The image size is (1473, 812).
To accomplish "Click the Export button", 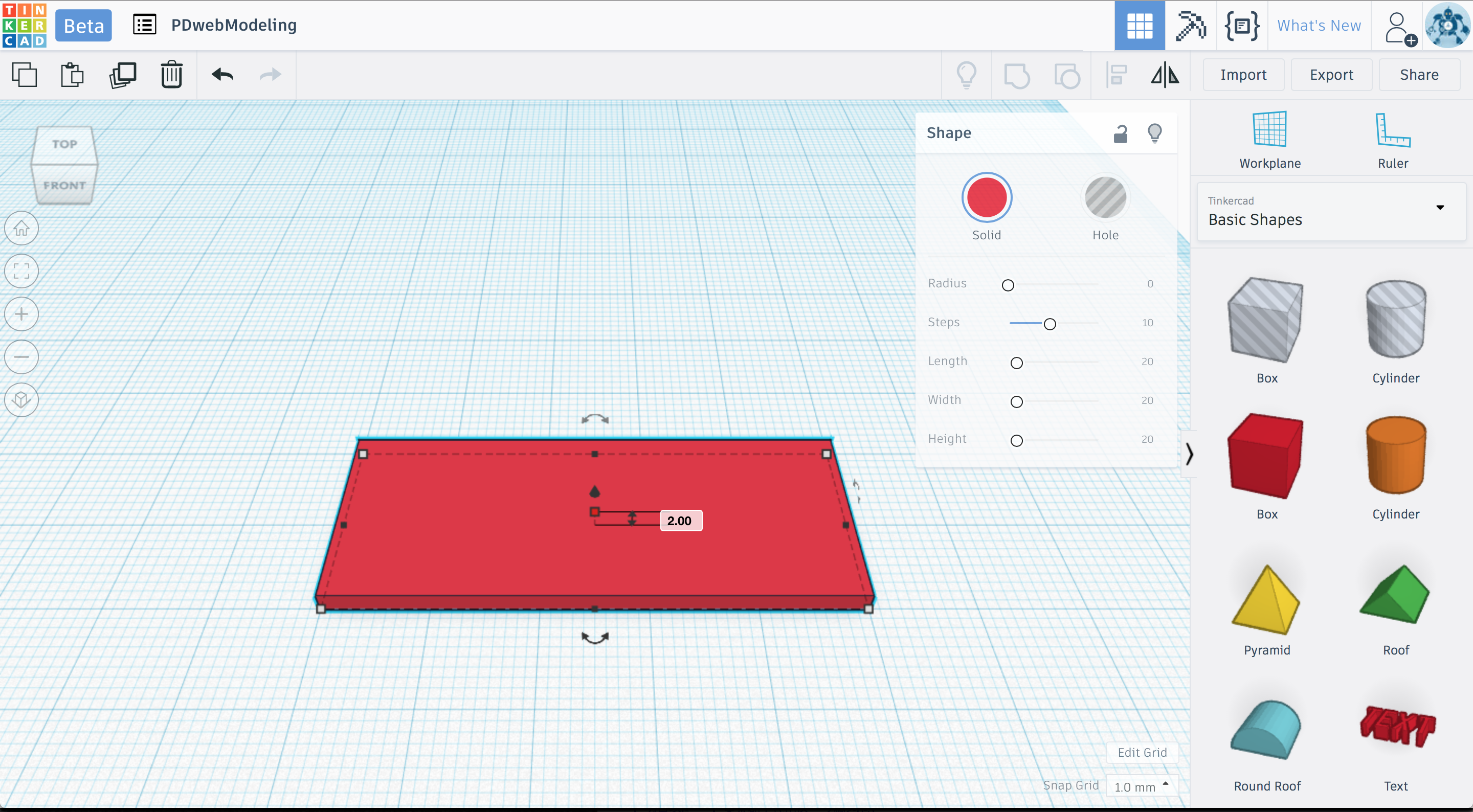I will [1331, 75].
